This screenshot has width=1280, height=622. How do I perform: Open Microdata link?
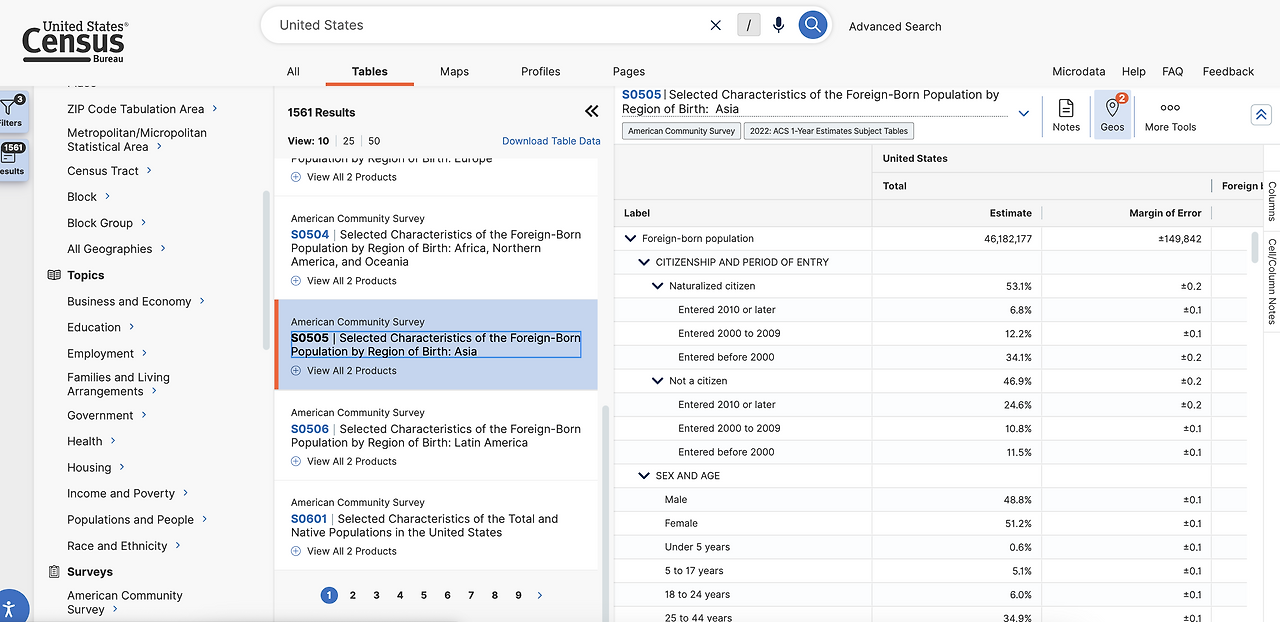pos(1079,71)
